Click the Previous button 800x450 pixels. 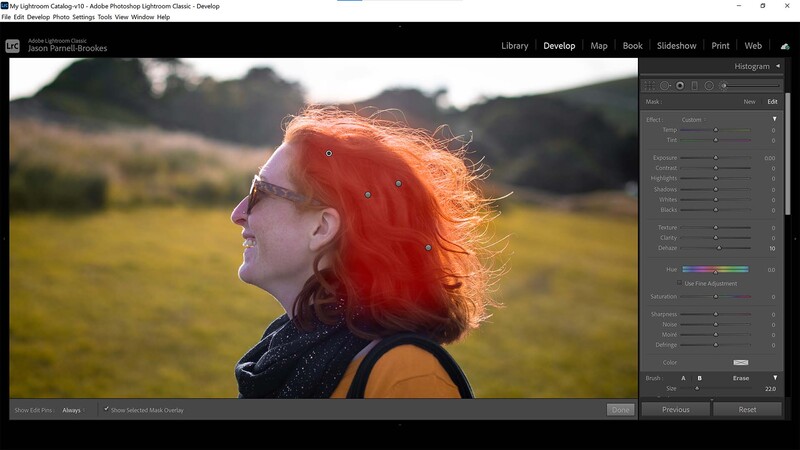pos(676,409)
